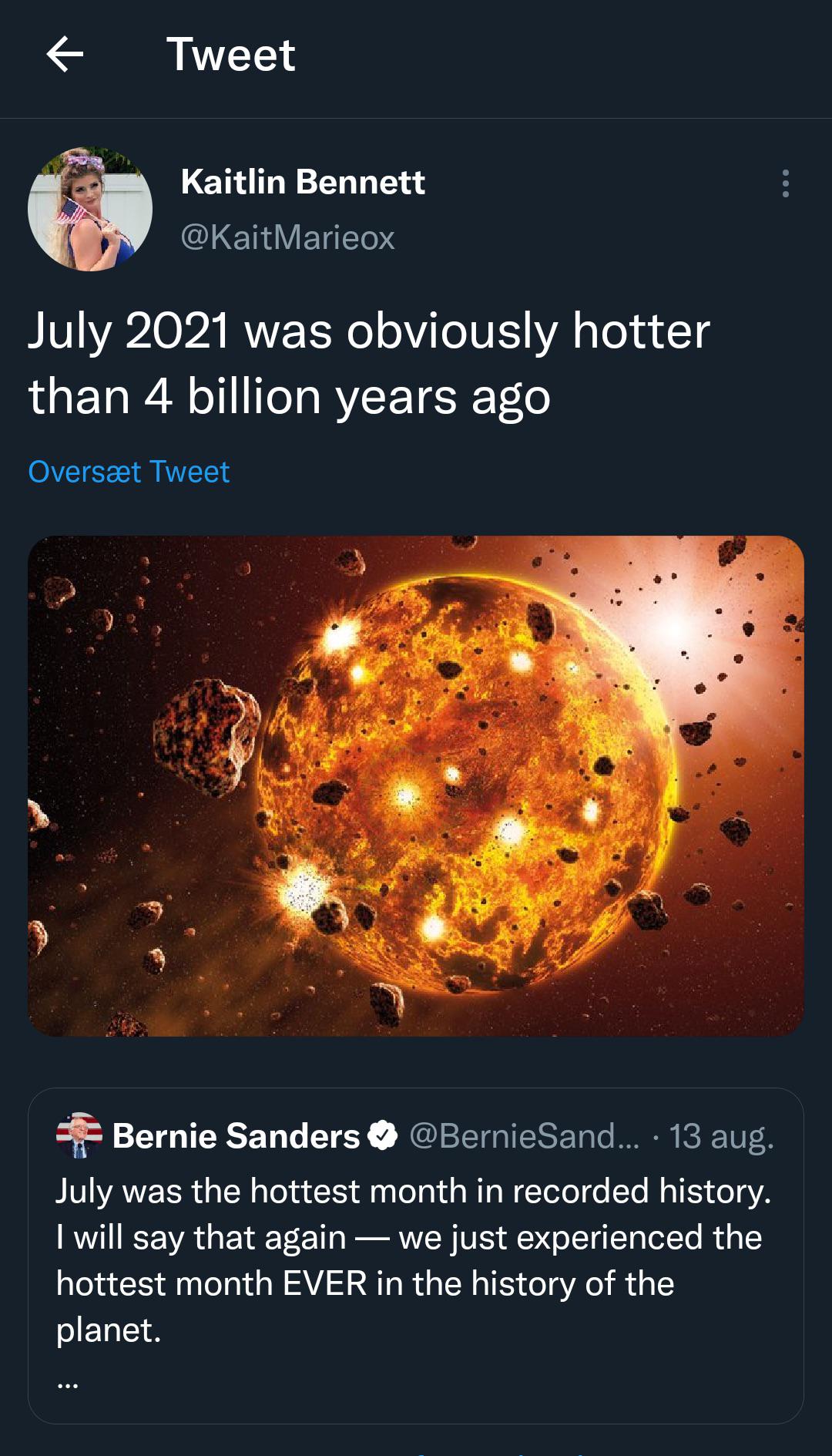Expand the quoted tweet's trailing ellipsis
832x1456 pixels.
click(x=68, y=1384)
